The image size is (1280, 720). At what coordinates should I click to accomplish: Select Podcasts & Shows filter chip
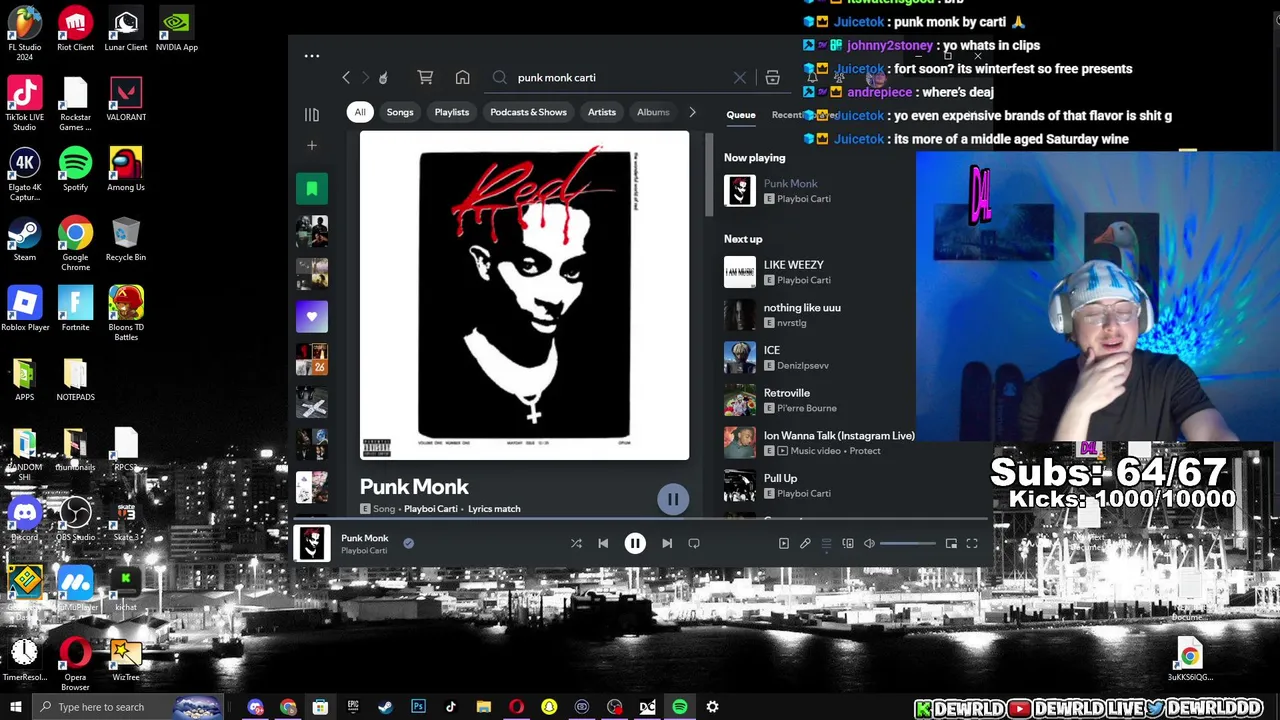528,112
